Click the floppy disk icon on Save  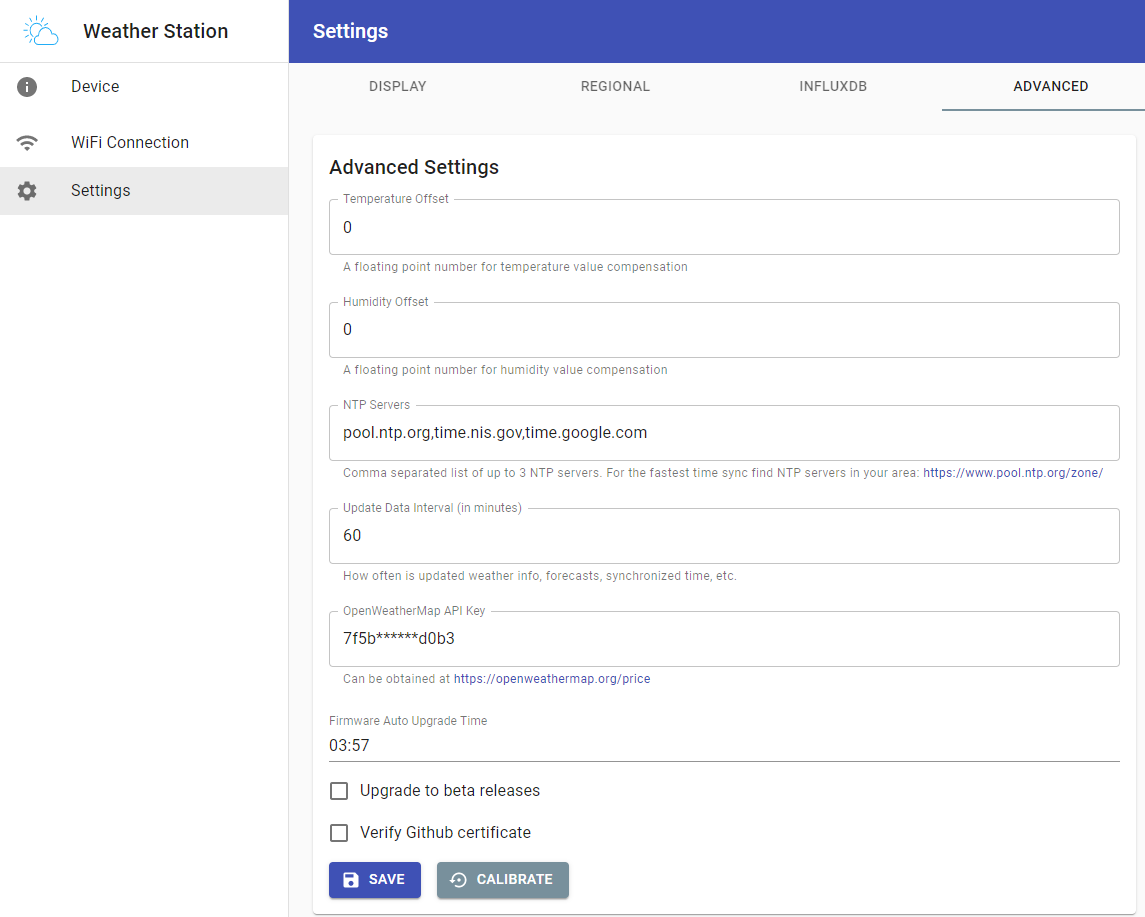pyautogui.click(x=351, y=880)
